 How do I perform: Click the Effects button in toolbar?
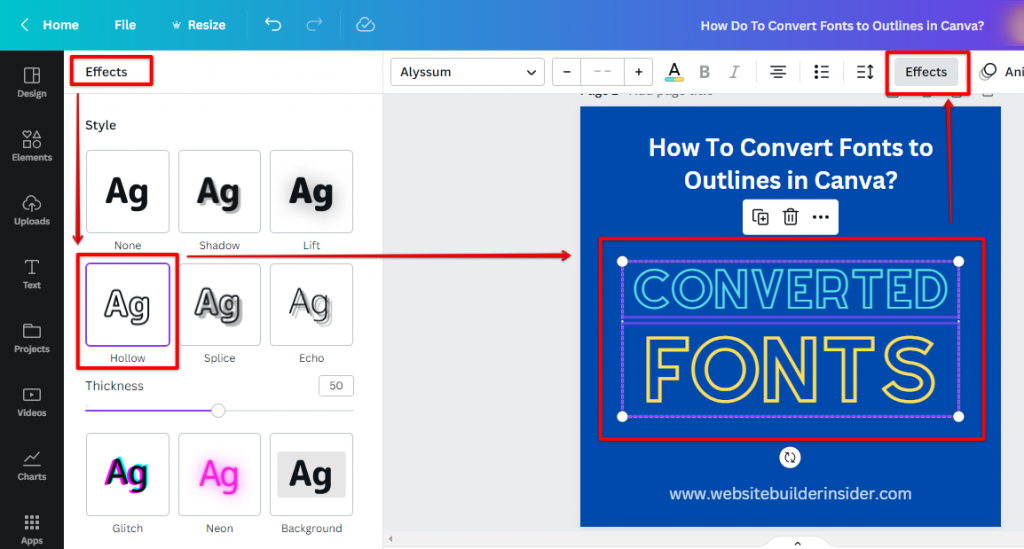pos(925,72)
